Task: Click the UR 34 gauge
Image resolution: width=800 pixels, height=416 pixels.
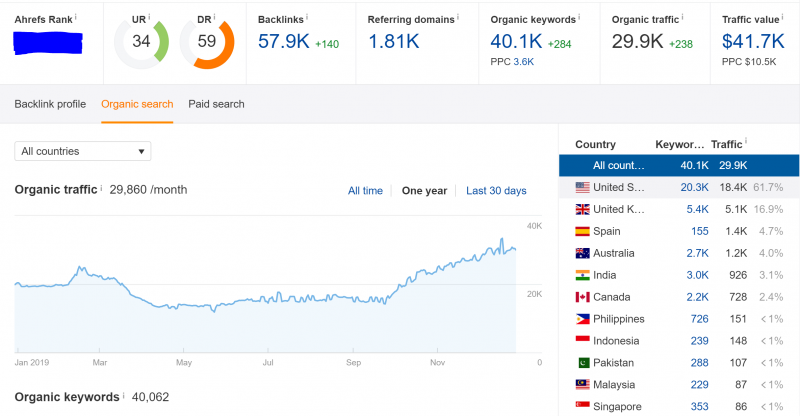Action: coord(141,41)
